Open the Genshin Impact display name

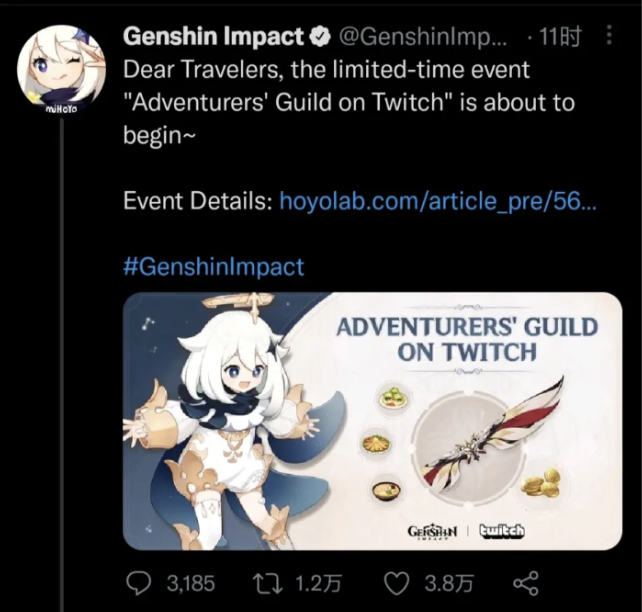click(214, 36)
